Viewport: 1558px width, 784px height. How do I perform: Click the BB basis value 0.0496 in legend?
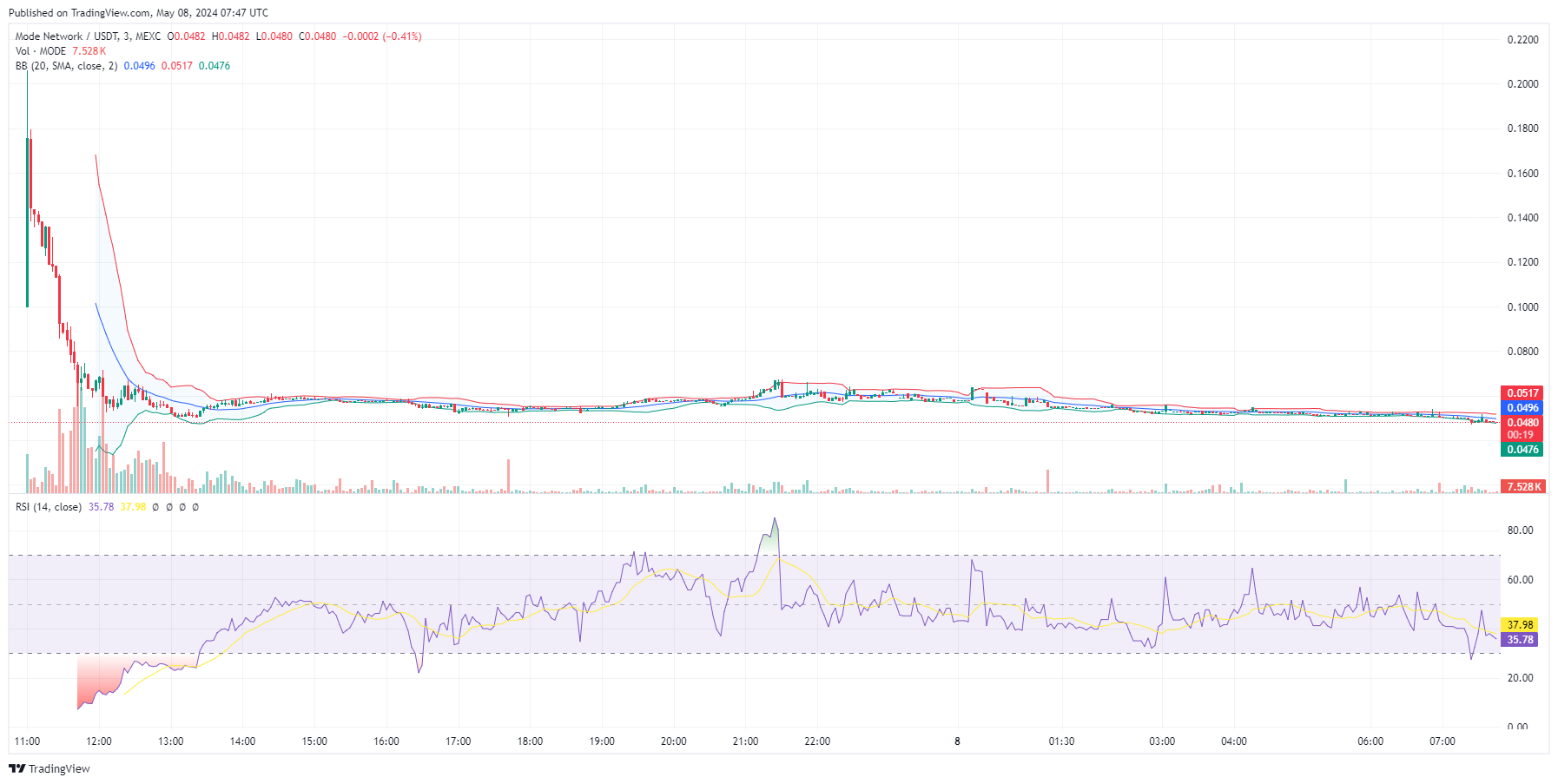coord(139,66)
